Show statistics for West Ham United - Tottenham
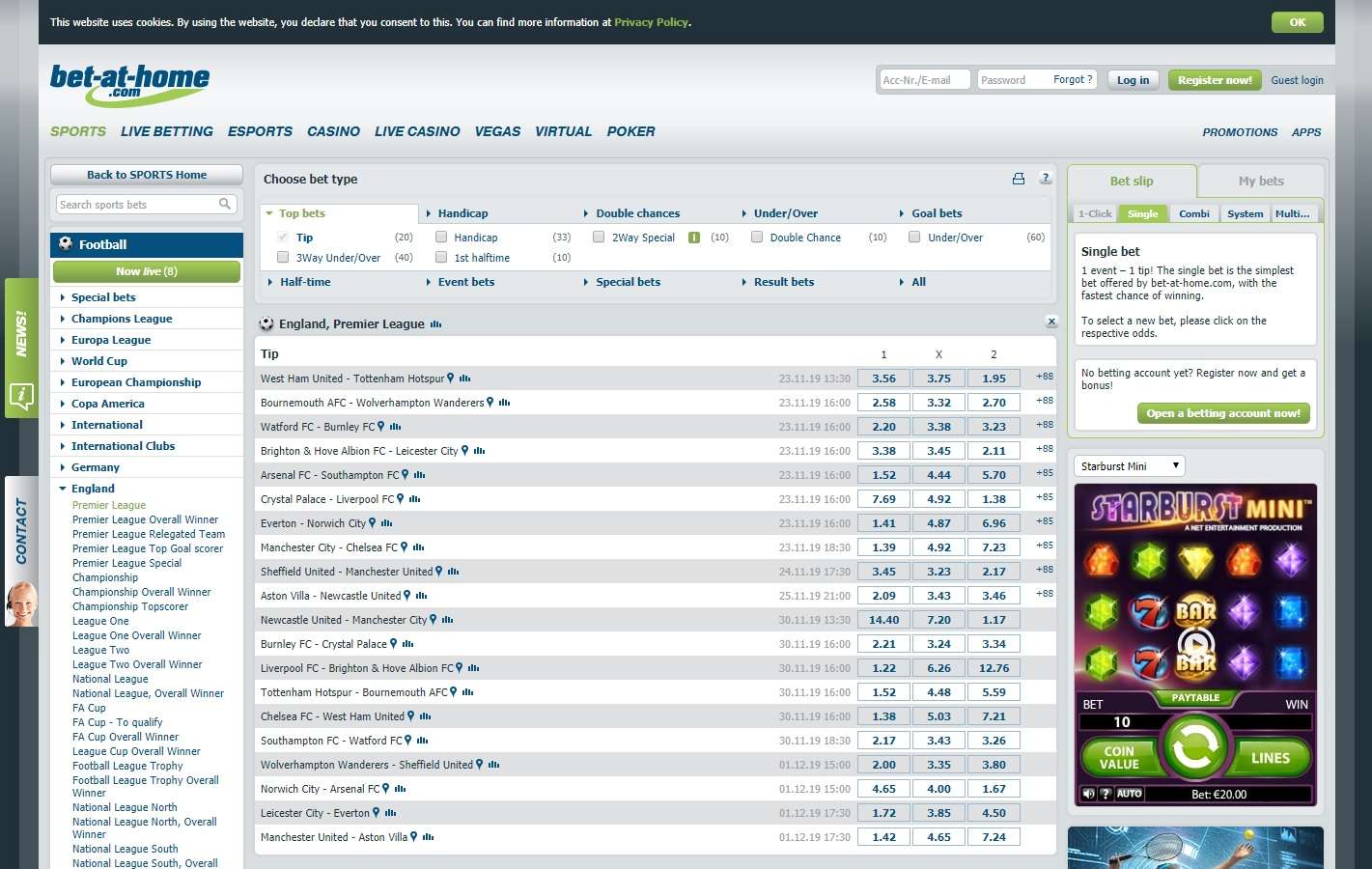Screen dimensions: 1372x869 click(465, 378)
